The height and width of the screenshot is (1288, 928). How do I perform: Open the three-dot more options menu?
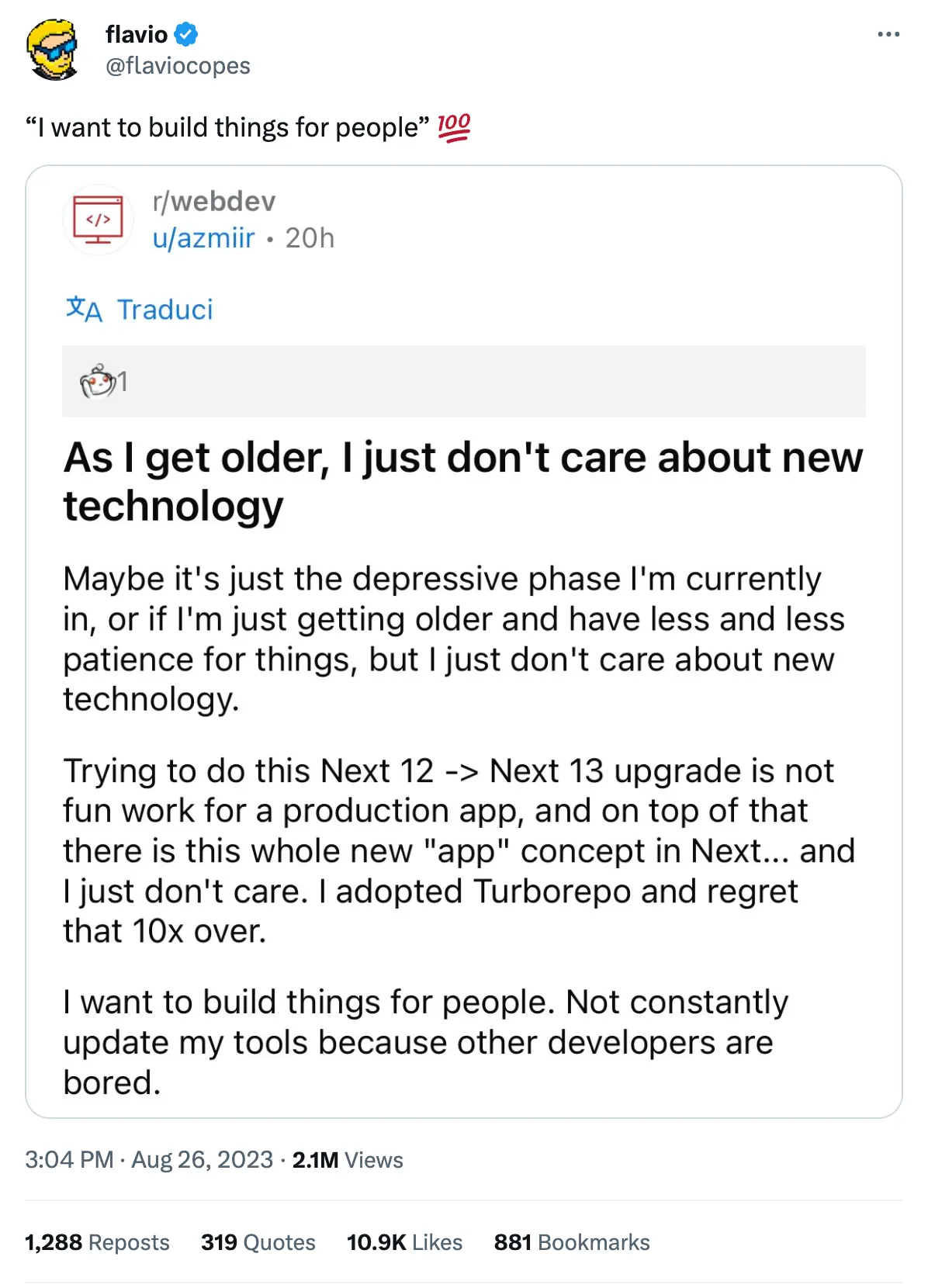tap(887, 34)
